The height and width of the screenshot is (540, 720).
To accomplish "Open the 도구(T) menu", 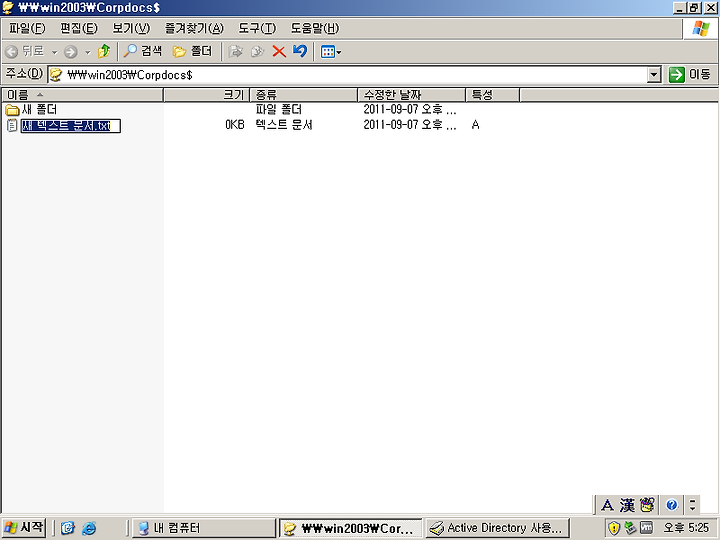I will tap(257, 28).
